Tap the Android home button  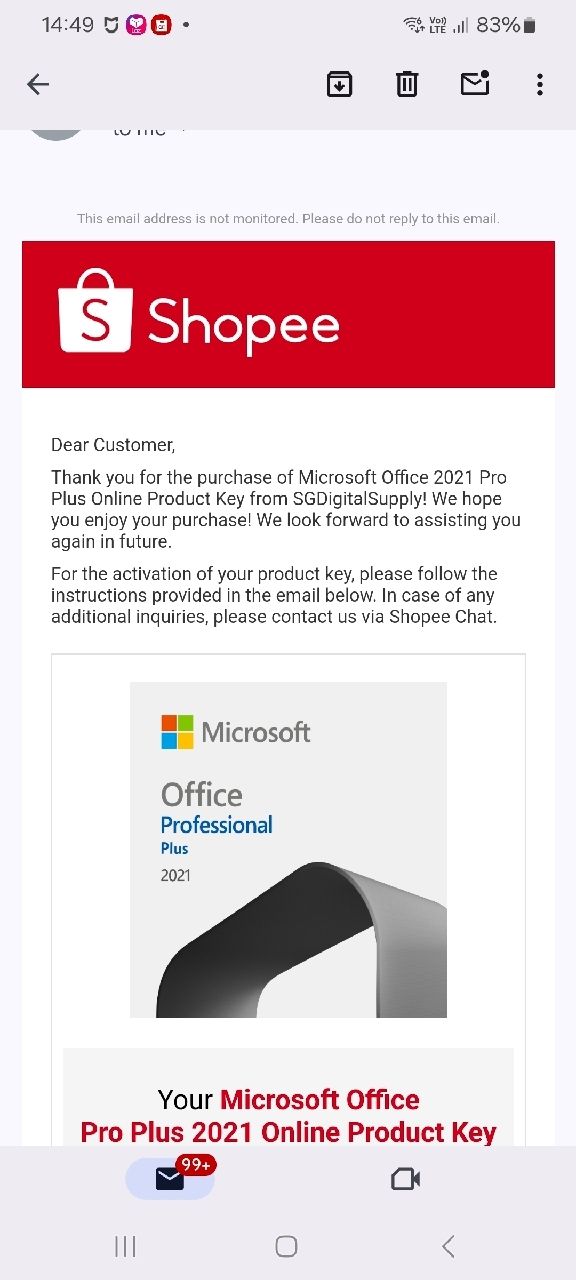click(x=286, y=1246)
